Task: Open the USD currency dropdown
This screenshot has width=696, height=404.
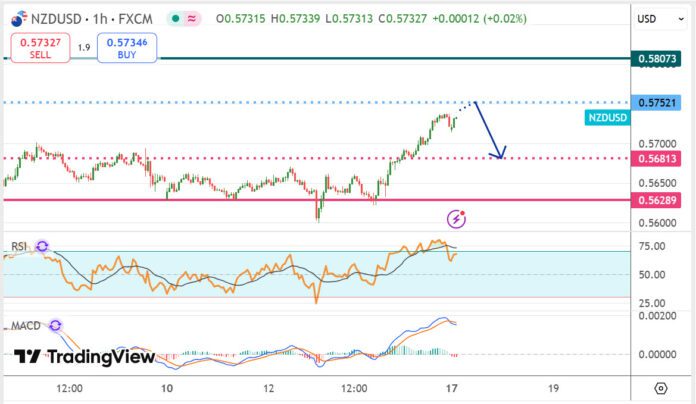Action: click(x=660, y=19)
